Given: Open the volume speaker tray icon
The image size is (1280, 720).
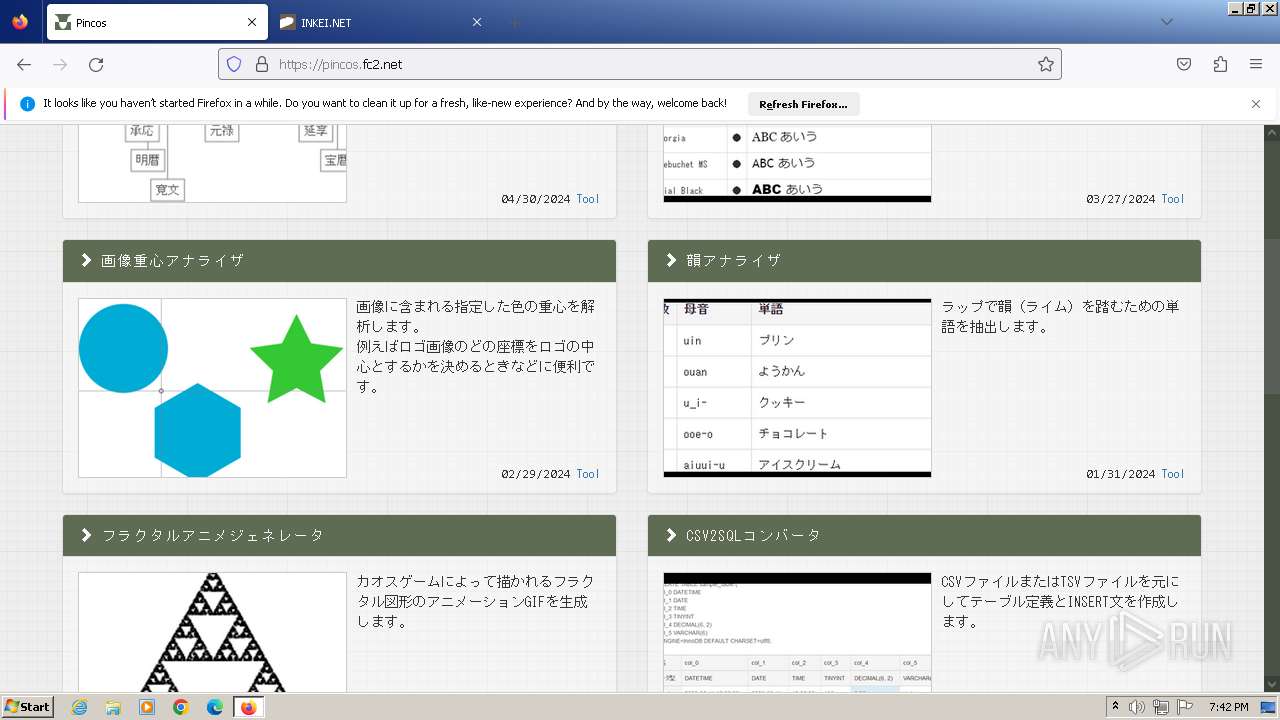Looking at the screenshot, I should pos(1137,707).
